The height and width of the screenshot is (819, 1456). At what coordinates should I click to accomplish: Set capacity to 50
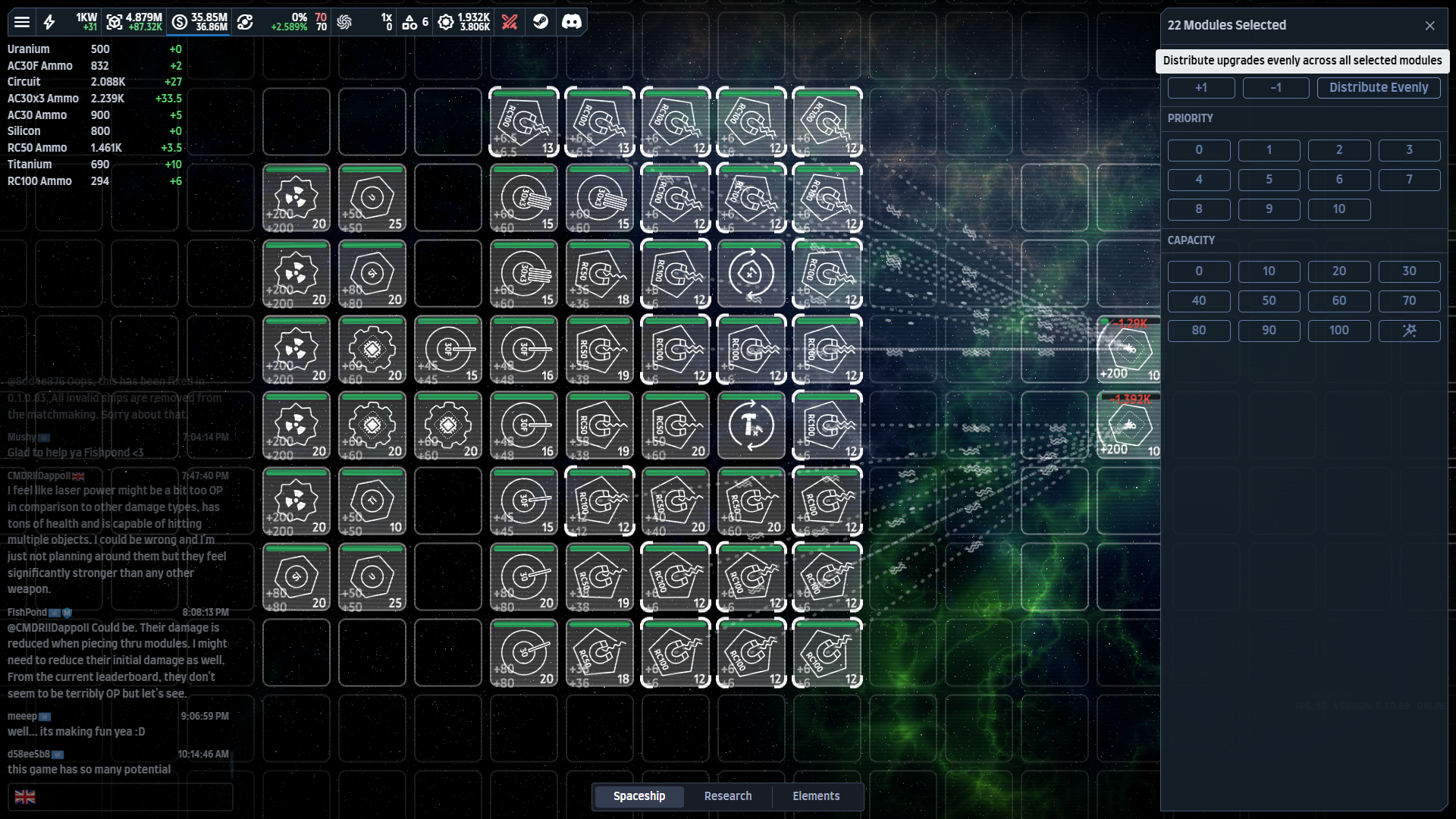[x=1269, y=301]
